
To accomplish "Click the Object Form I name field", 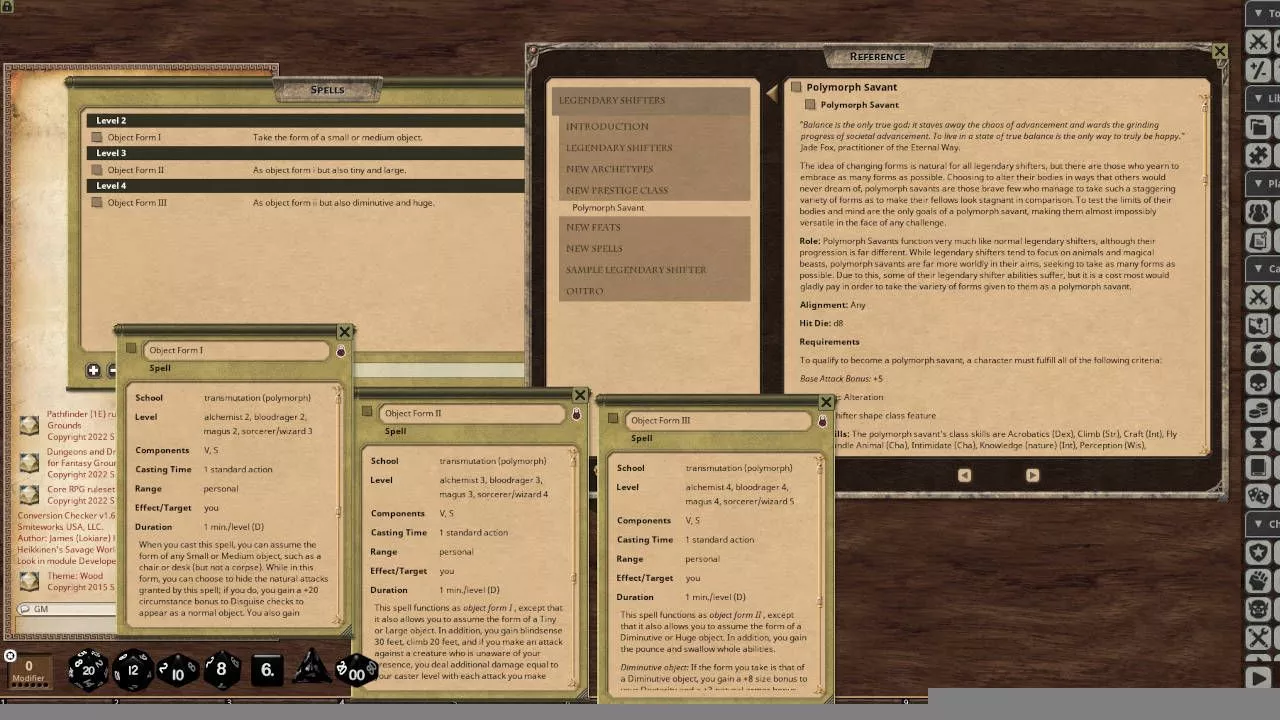I will [x=236, y=350].
